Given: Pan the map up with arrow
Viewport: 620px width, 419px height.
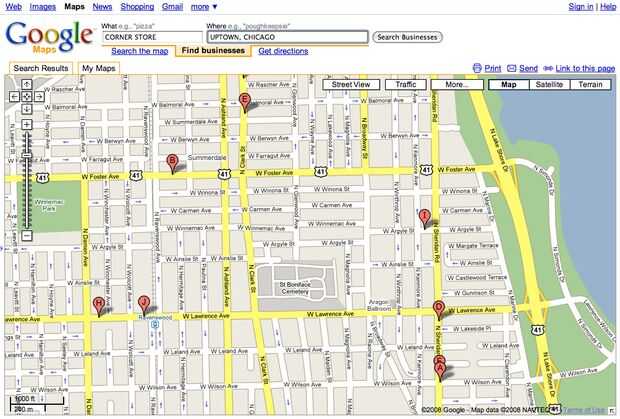Looking at the screenshot, I should point(26,84).
